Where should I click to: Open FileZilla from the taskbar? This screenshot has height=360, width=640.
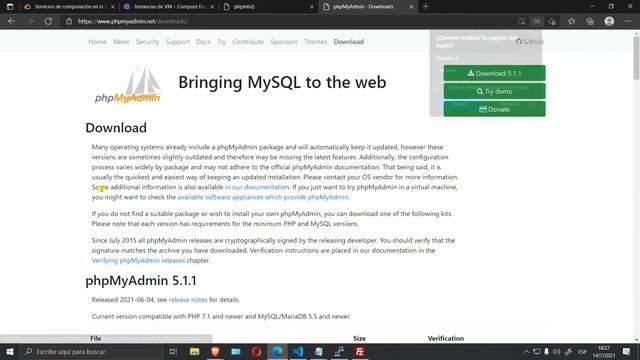click(360, 351)
